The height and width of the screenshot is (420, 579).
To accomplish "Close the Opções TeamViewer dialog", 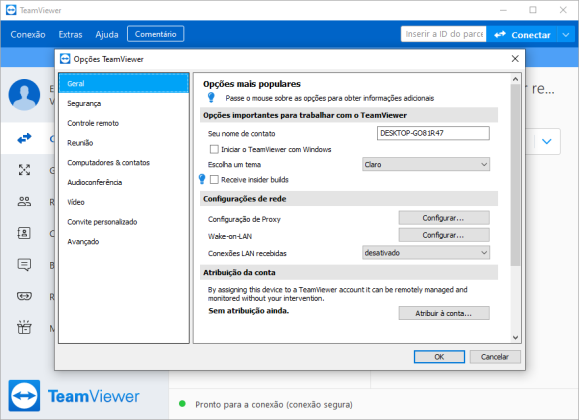I will (515, 59).
